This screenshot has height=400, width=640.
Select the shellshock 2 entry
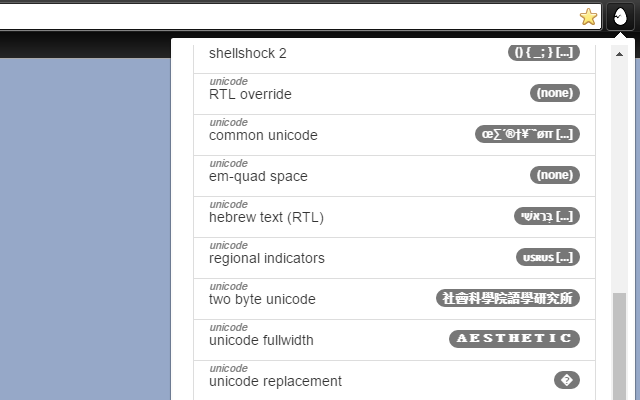click(x=248, y=53)
